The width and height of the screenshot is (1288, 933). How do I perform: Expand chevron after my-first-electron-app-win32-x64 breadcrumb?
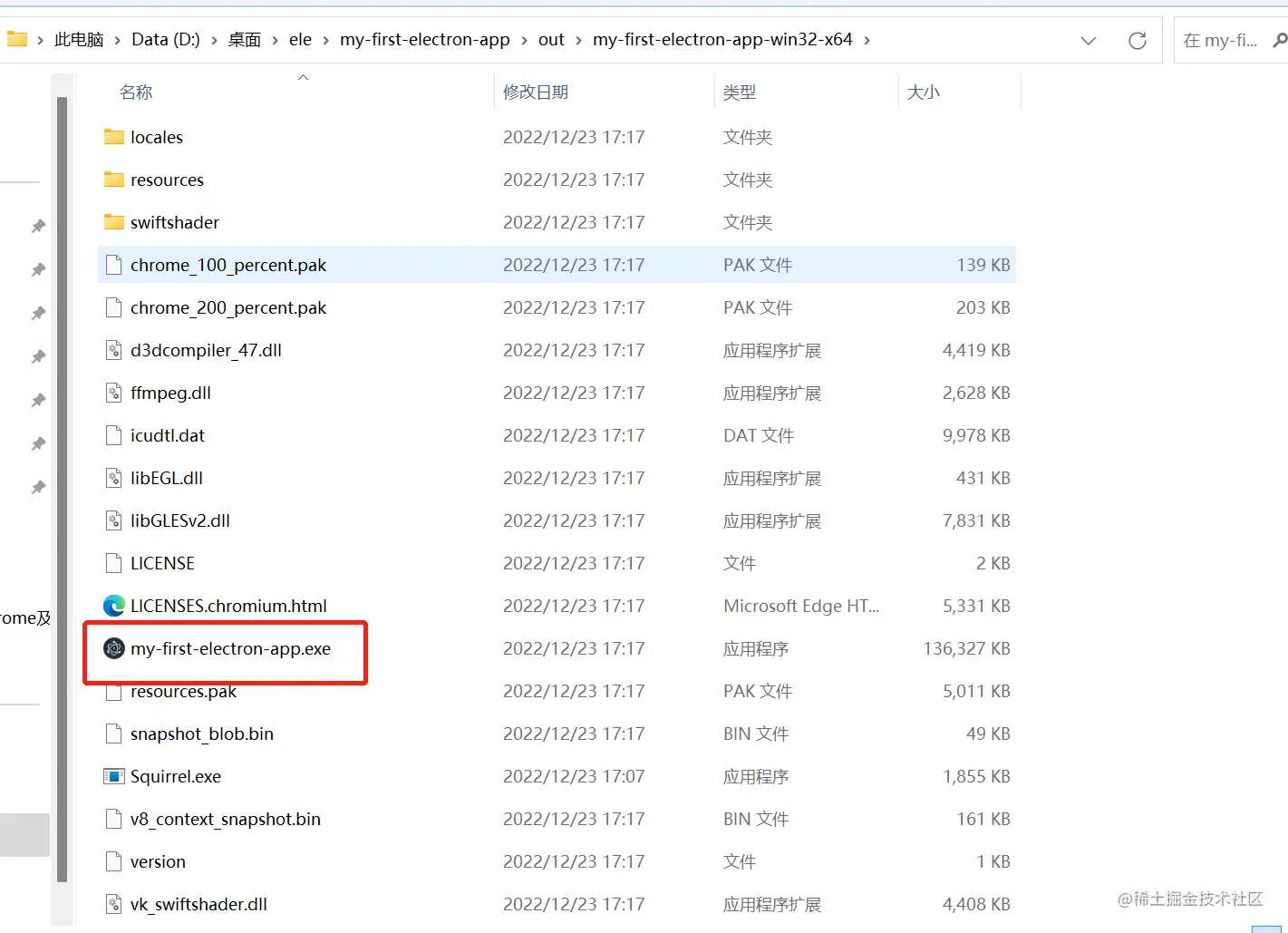click(x=867, y=40)
